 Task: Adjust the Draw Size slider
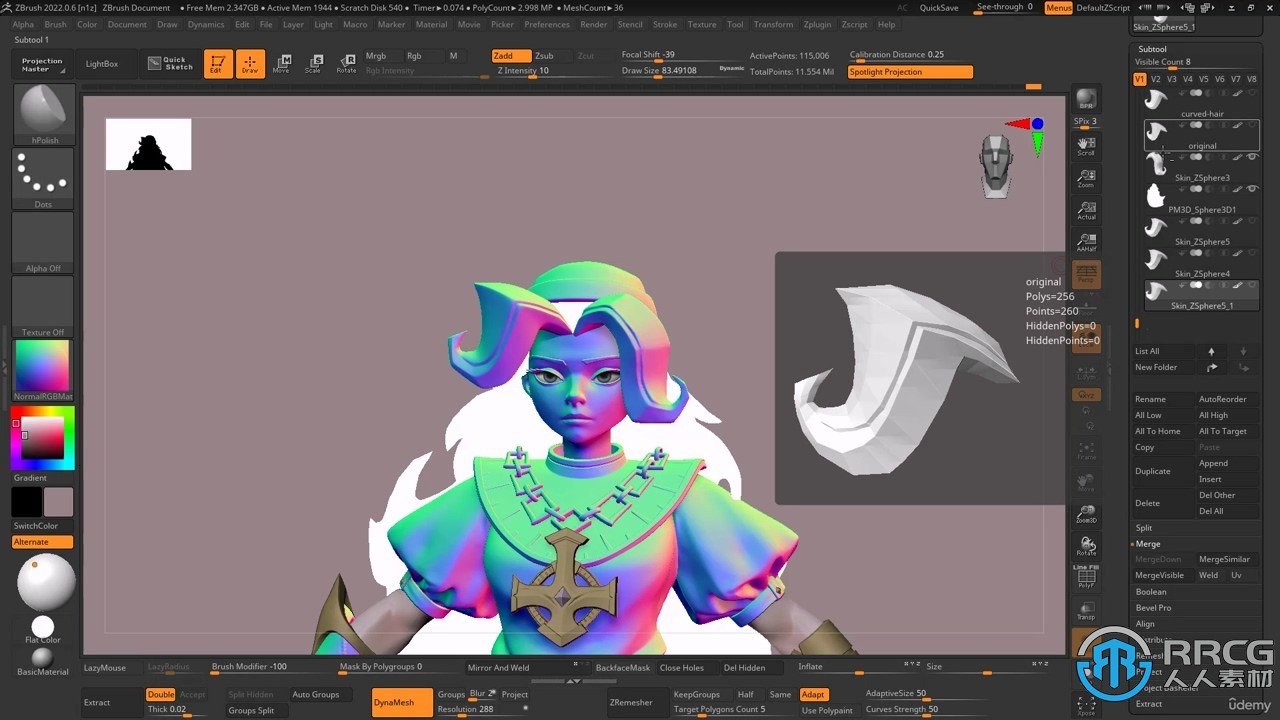[682, 72]
